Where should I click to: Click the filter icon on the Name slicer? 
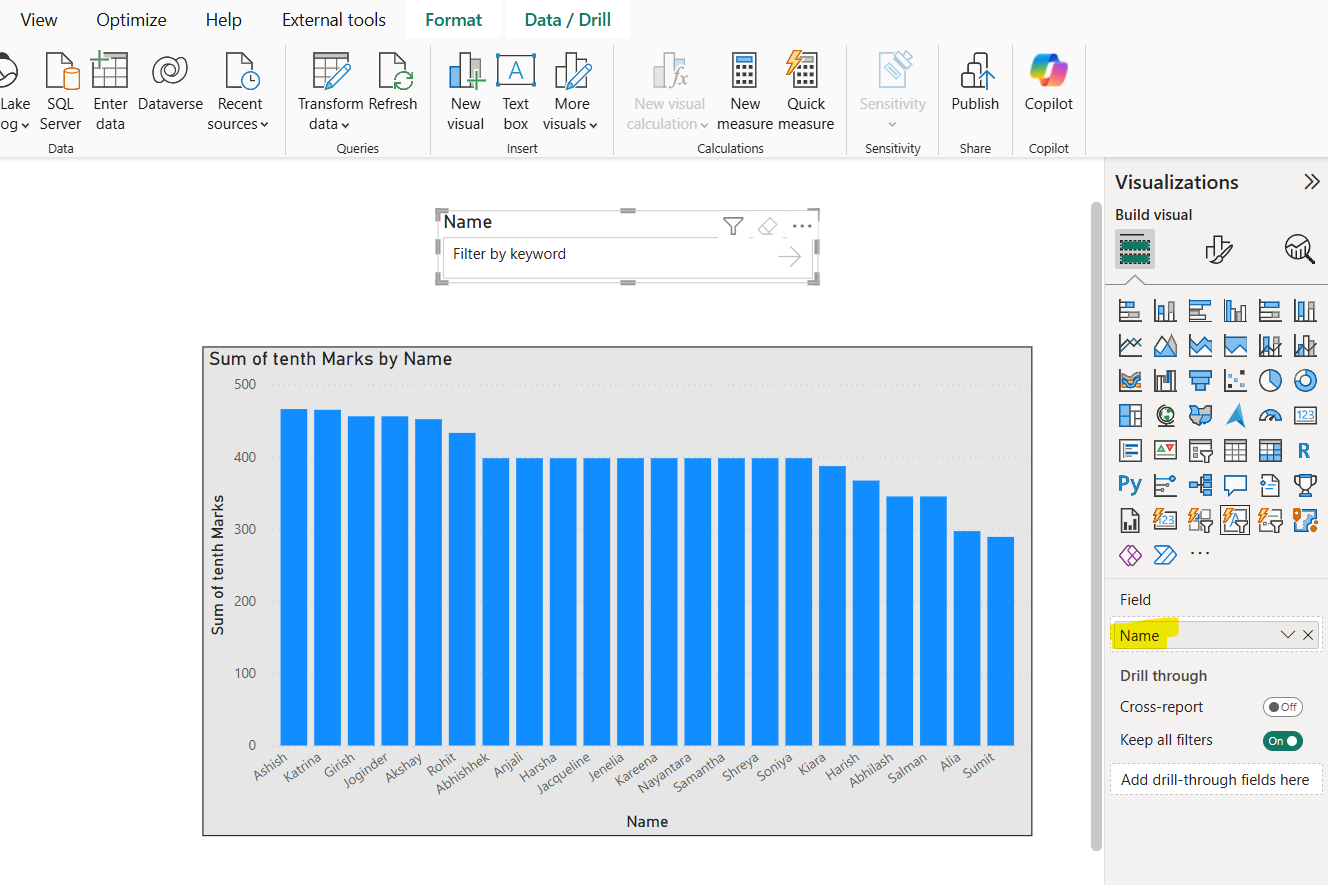(x=733, y=226)
